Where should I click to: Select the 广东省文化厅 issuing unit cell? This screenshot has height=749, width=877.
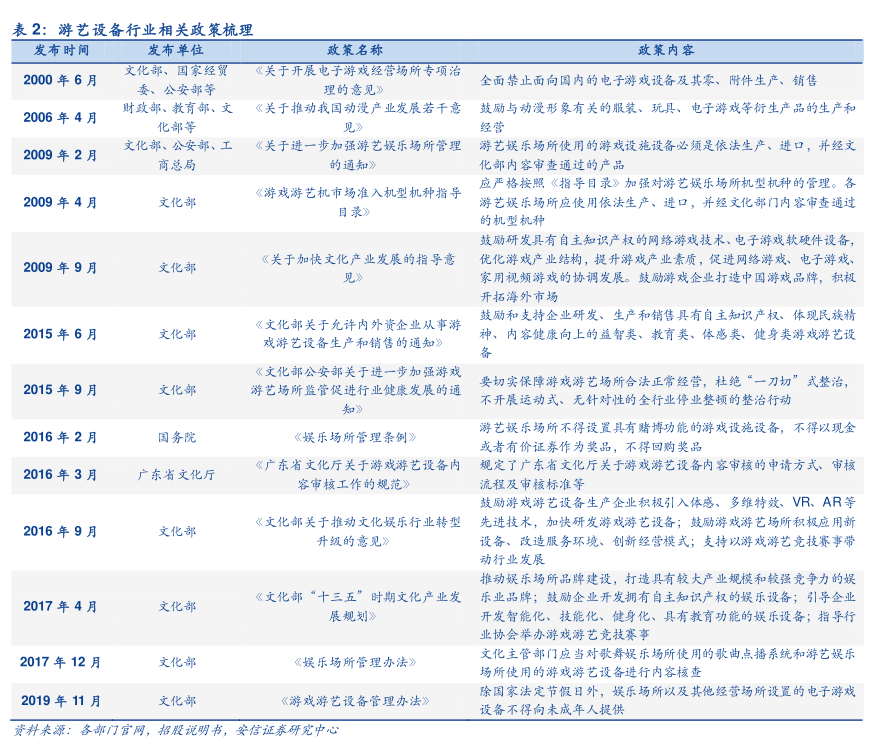click(x=177, y=475)
